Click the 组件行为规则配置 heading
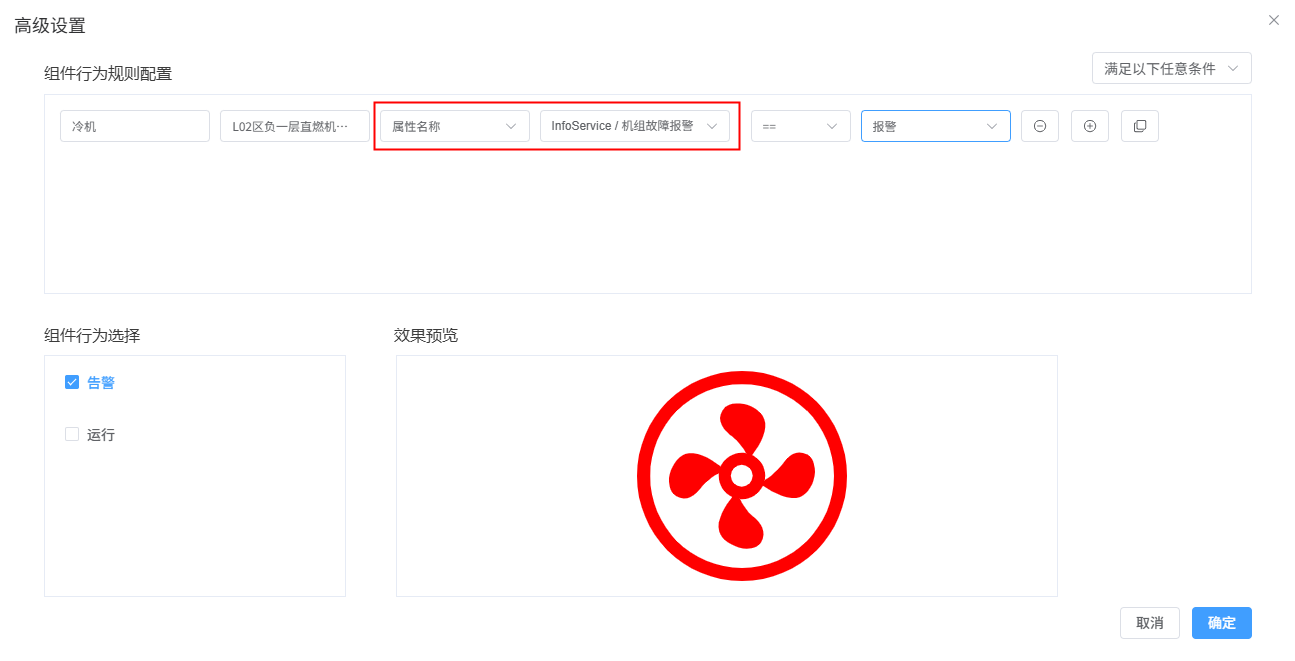Viewport: 1295px width, 661px height. pyautogui.click(x=108, y=73)
